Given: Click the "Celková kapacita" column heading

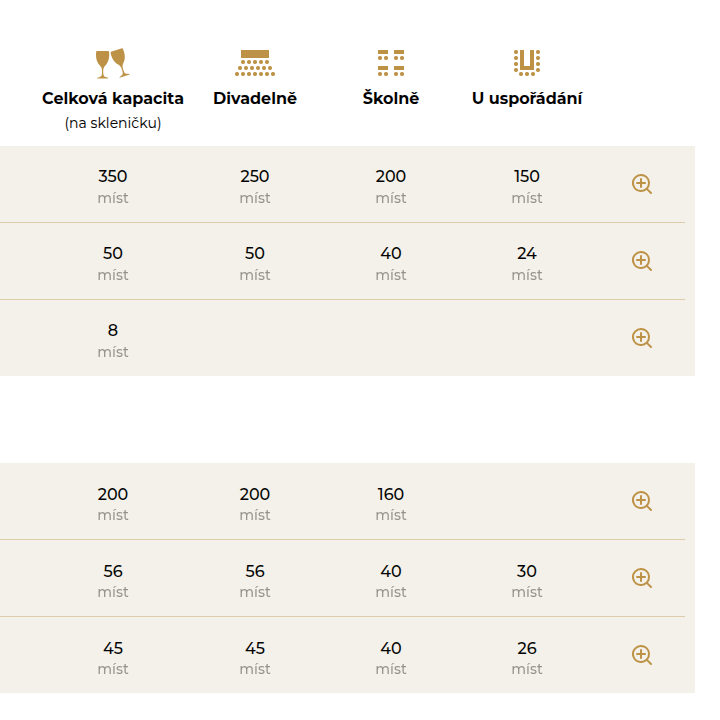Looking at the screenshot, I should click(x=113, y=98).
